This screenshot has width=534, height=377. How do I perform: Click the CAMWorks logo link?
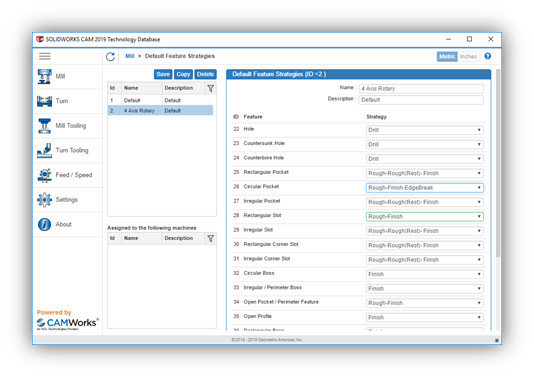[x=68, y=323]
